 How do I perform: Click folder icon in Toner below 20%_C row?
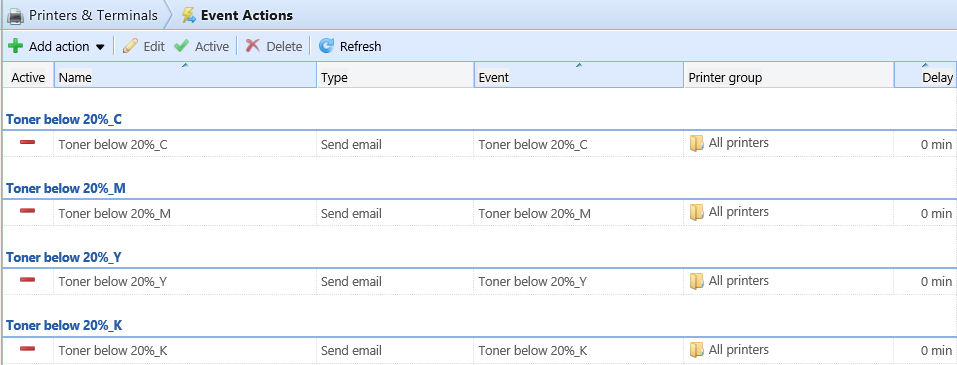coord(696,143)
